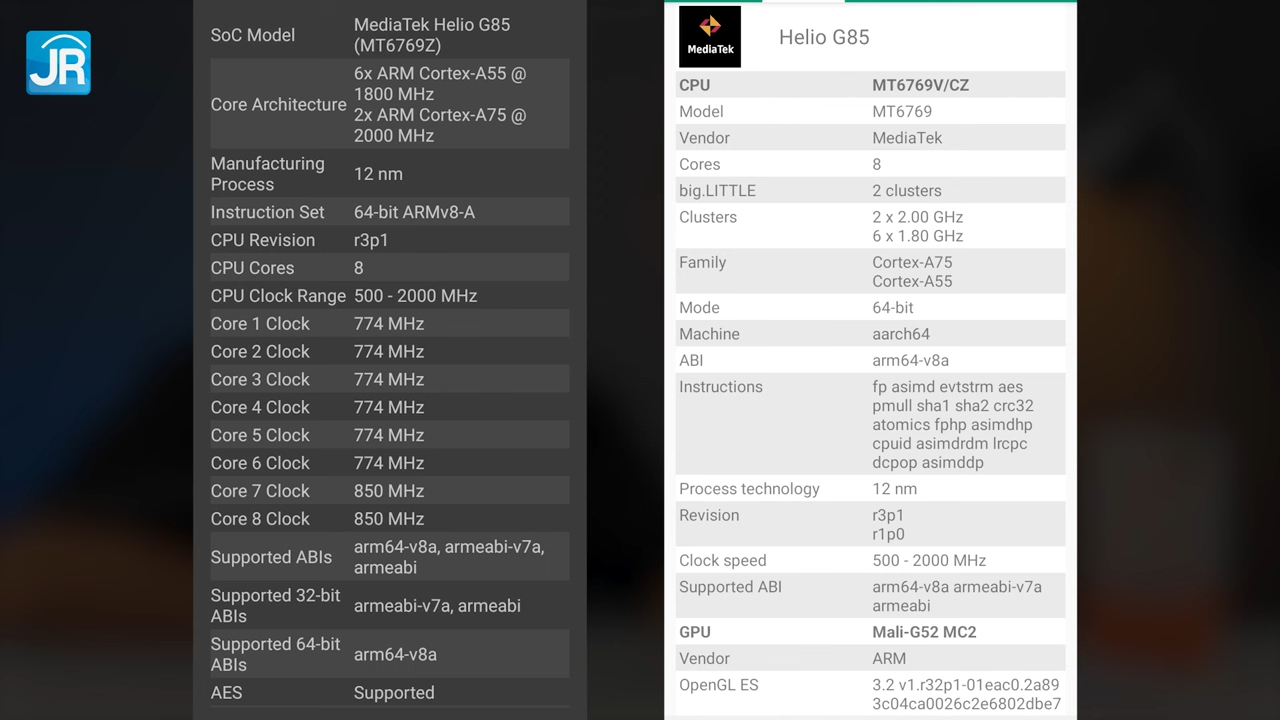The width and height of the screenshot is (1280, 720).
Task: Click the Instruction Set row
Action: pyautogui.click(x=389, y=212)
